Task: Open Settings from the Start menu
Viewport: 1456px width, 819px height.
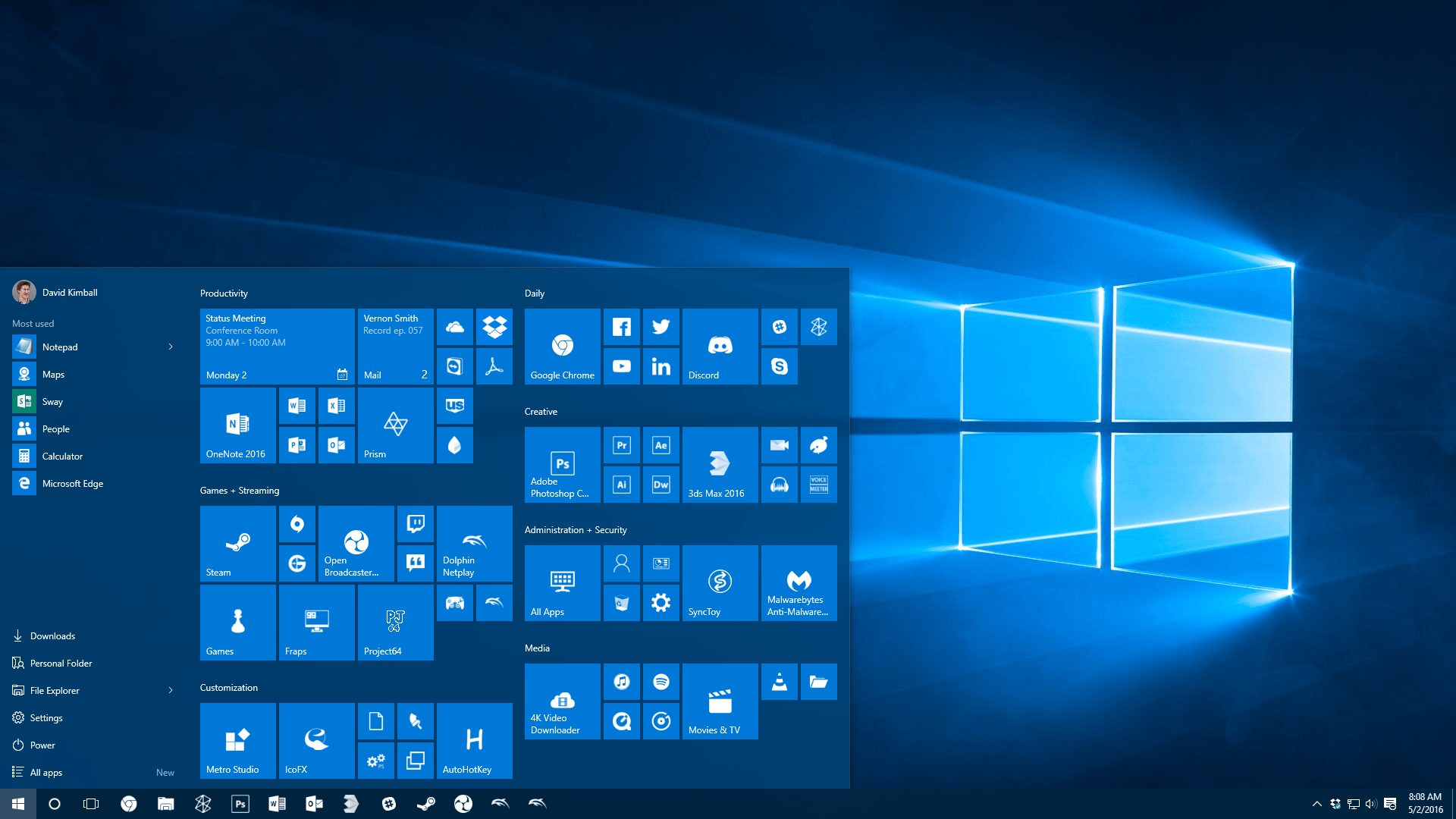Action: point(46,717)
